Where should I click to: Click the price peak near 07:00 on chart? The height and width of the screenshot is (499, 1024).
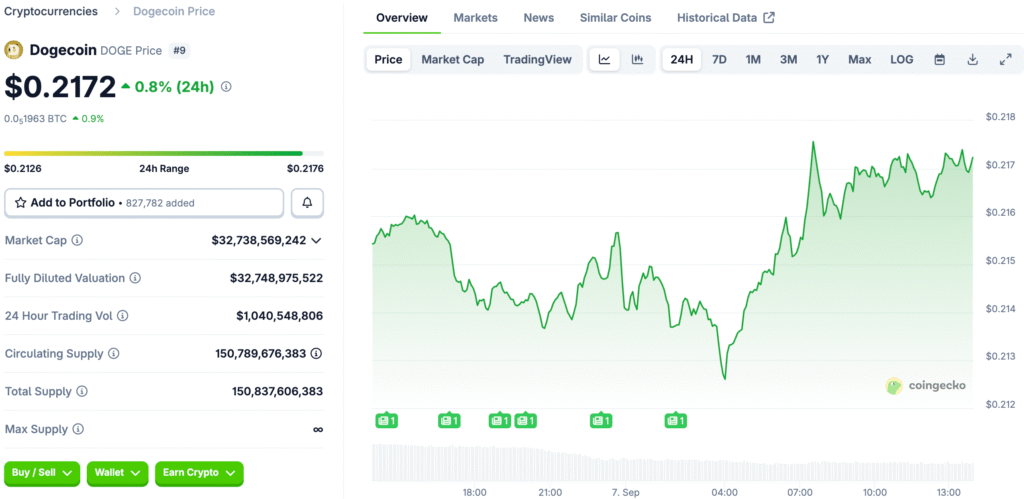[x=813, y=142]
